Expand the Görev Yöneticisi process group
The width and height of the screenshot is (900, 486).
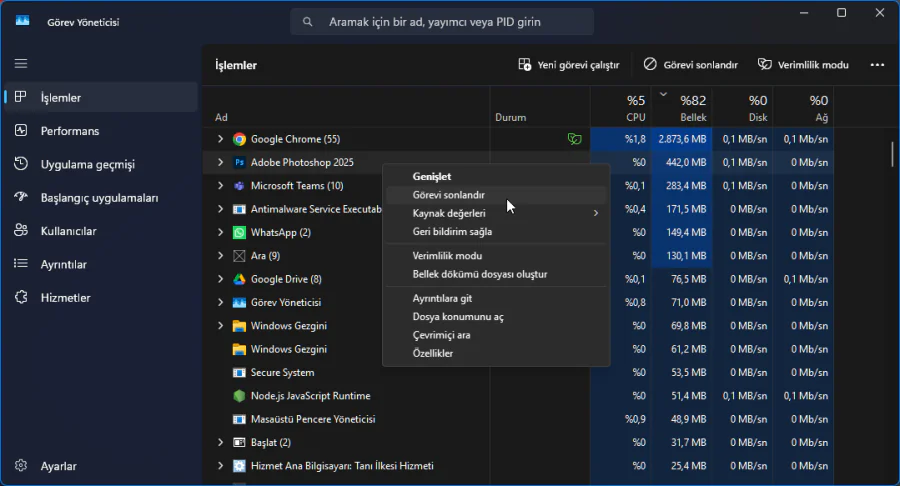220,302
